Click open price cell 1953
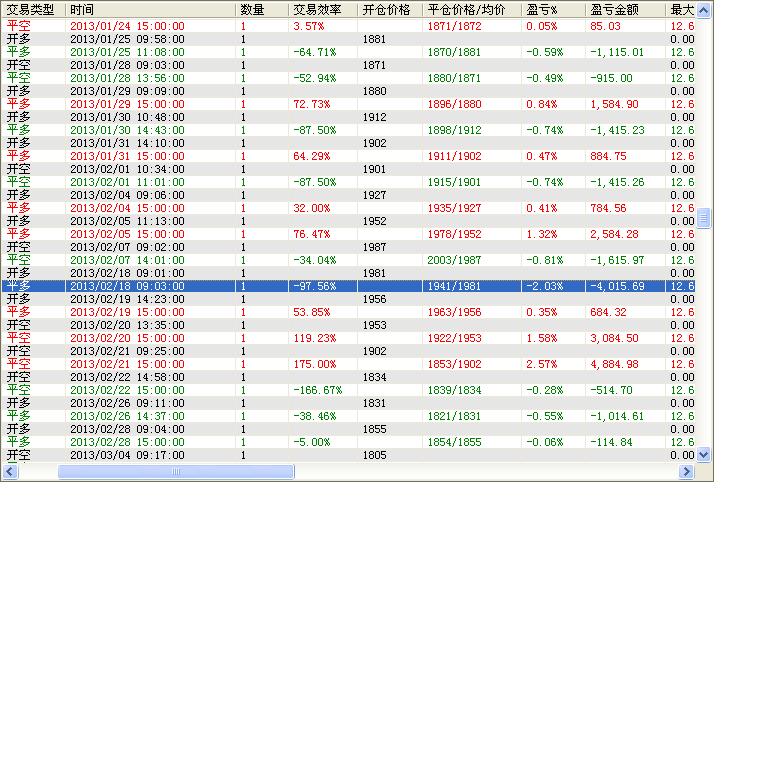This screenshot has height=776, width=761. pos(374,325)
